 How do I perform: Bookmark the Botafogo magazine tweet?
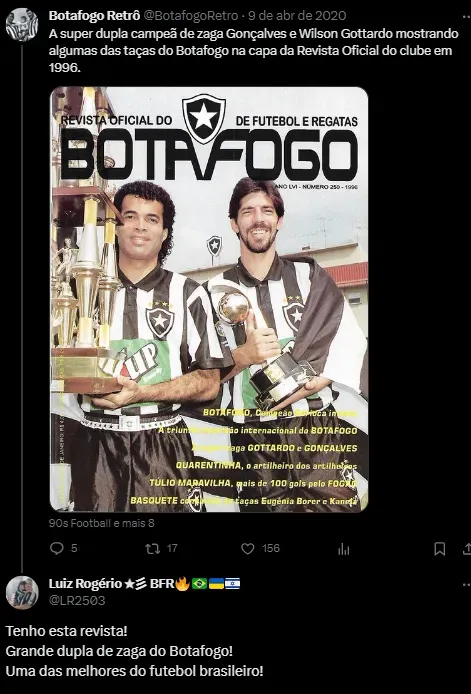click(x=439, y=549)
